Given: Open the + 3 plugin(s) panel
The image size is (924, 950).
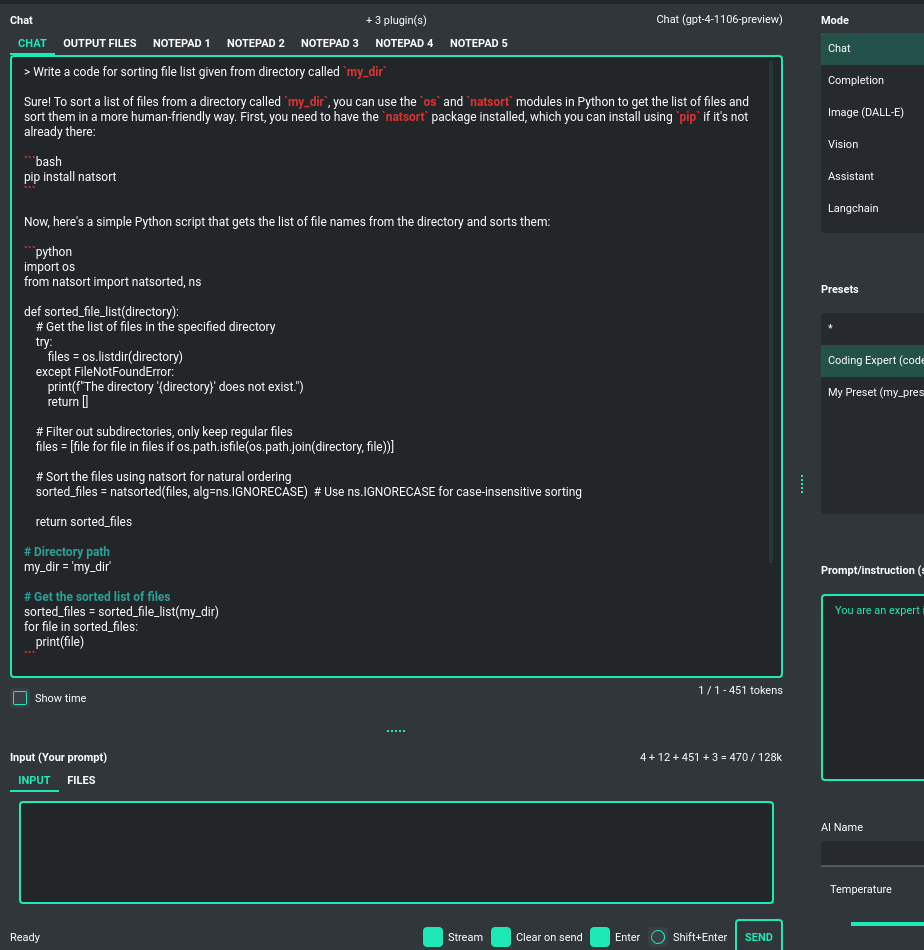Looking at the screenshot, I should (x=395, y=20).
